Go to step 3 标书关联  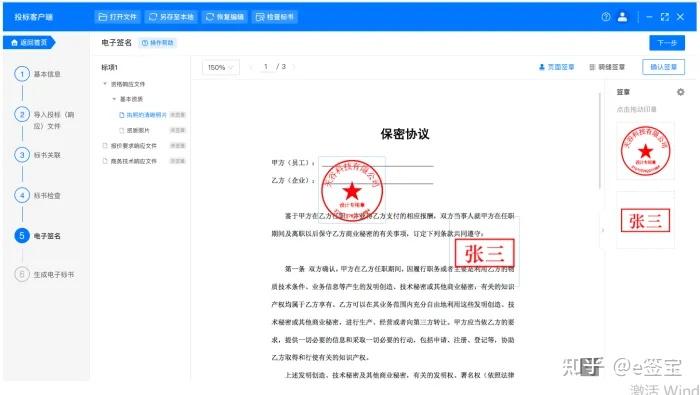[x=38, y=155]
